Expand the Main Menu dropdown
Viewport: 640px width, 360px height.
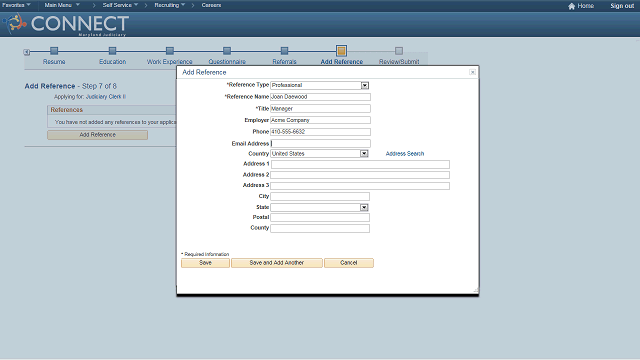point(62,5)
